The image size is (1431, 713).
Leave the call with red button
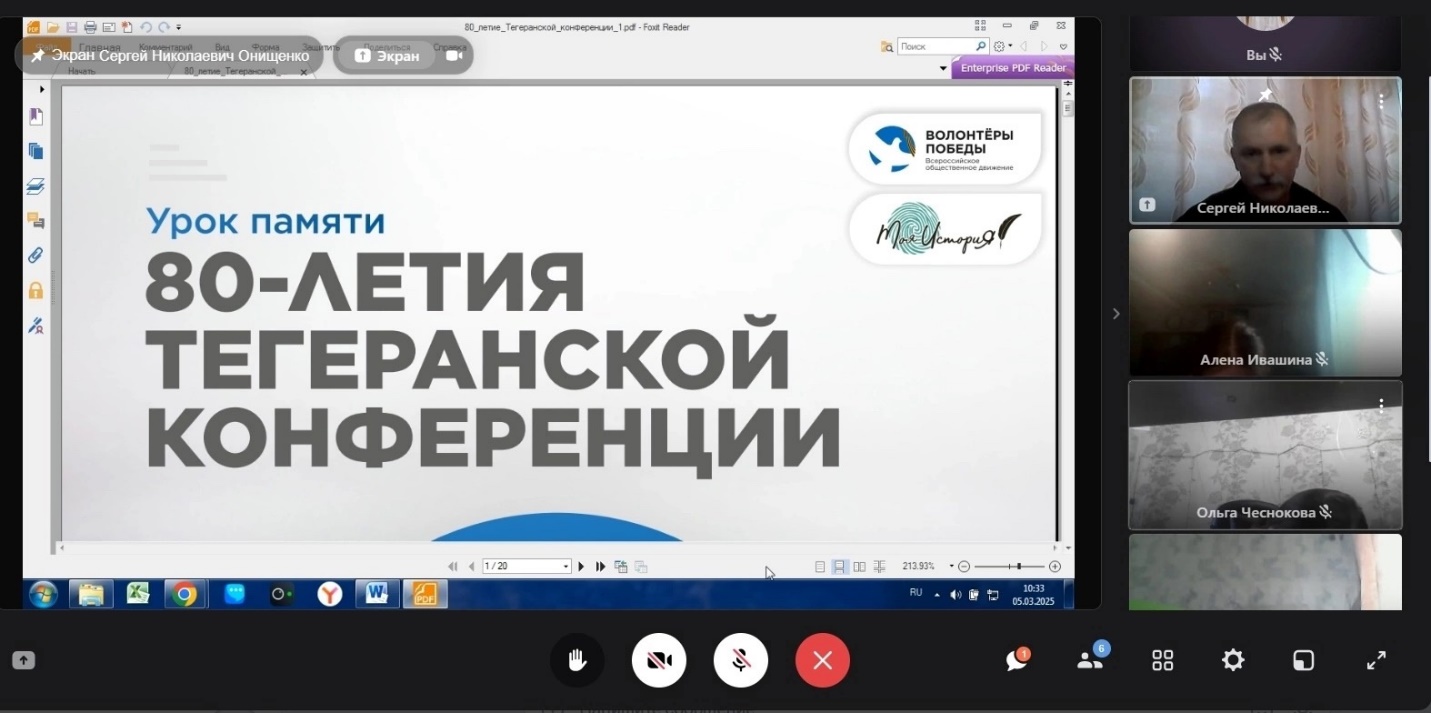822,660
